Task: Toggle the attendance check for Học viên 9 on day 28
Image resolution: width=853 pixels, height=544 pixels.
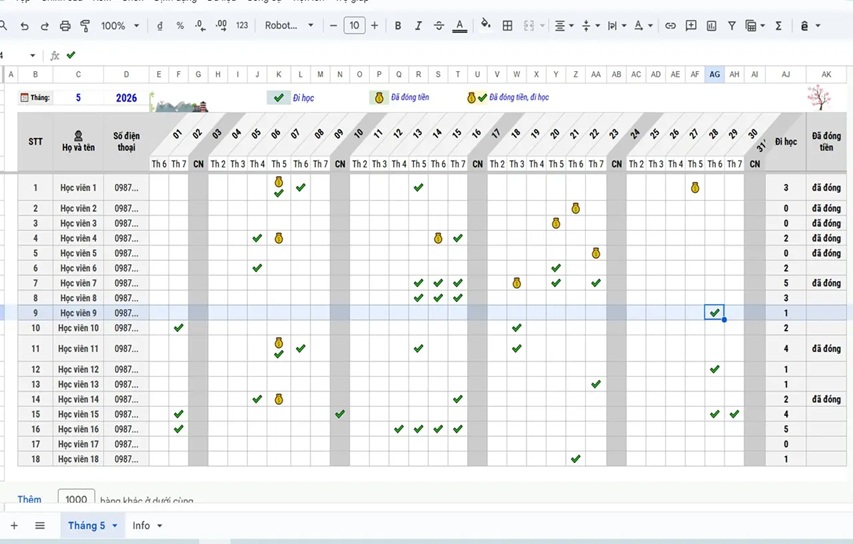Action: (x=714, y=313)
